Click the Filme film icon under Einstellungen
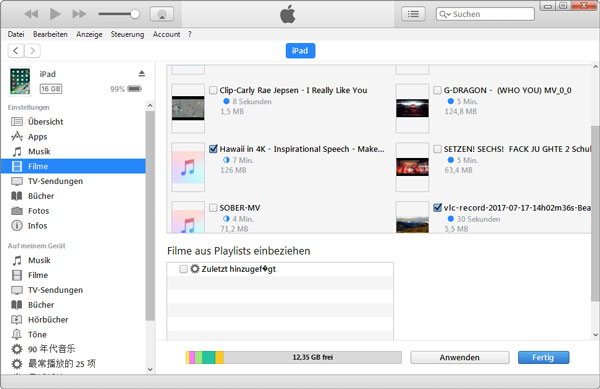Image resolution: width=600 pixels, height=389 pixels. (x=16, y=166)
